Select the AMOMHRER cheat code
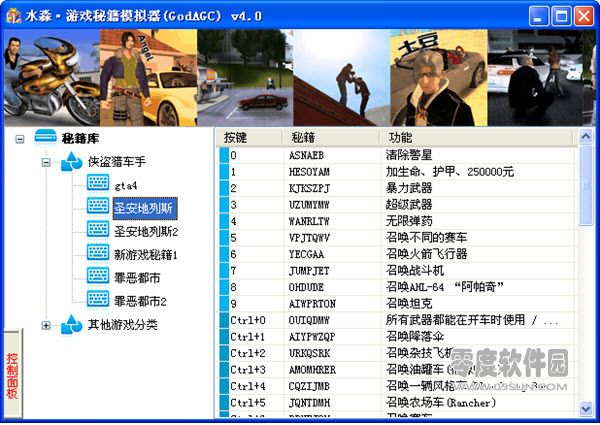600x425 pixels. point(312,370)
